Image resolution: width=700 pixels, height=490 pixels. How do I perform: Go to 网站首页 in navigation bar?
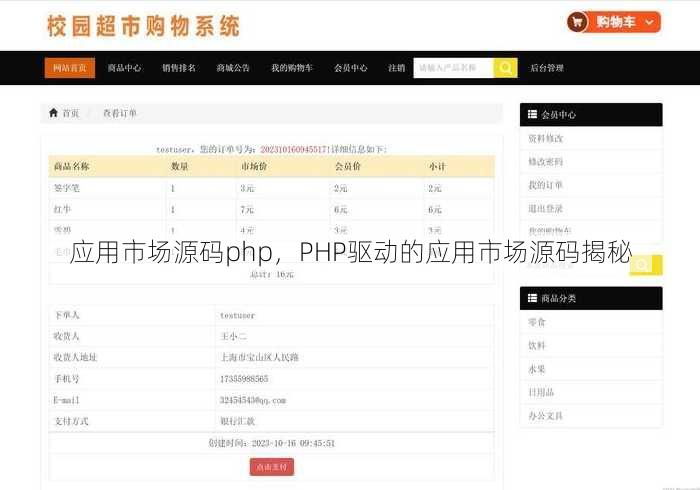coord(70,68)
